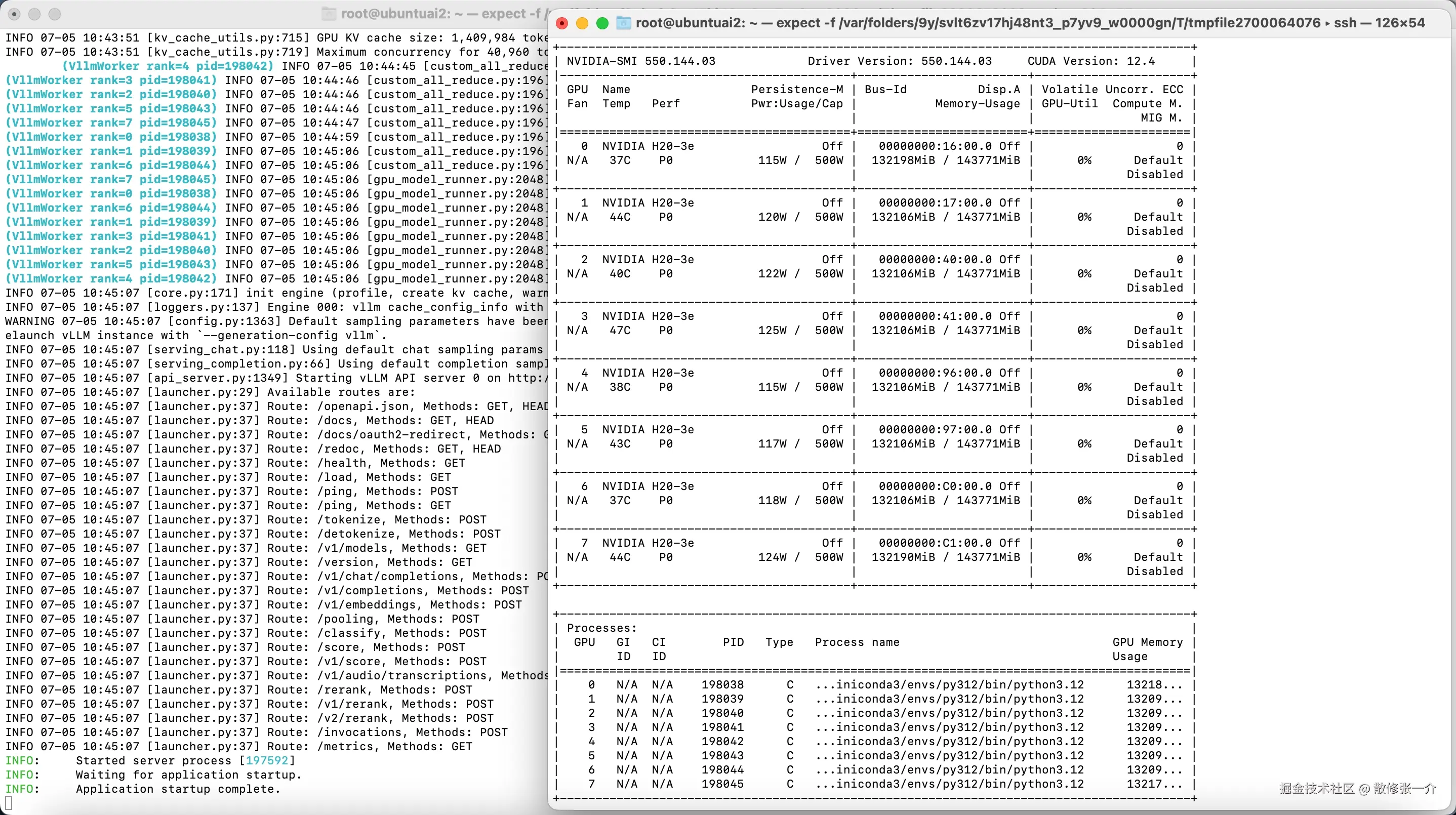Image resolution: width=1456 pixels, height=815 pixels.
Task: Click the CUDA Version: 12.4 text
Action: click(x=1091, y=61)
